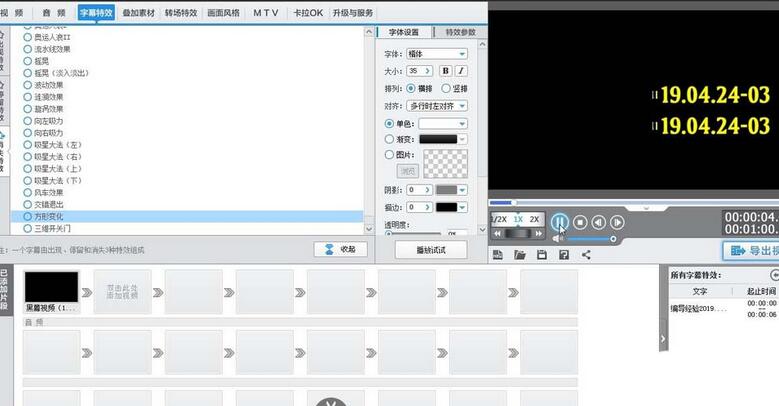Set playback speed to 2X
The width and height of the screenshot is (779, 406).
click(535, 219)
